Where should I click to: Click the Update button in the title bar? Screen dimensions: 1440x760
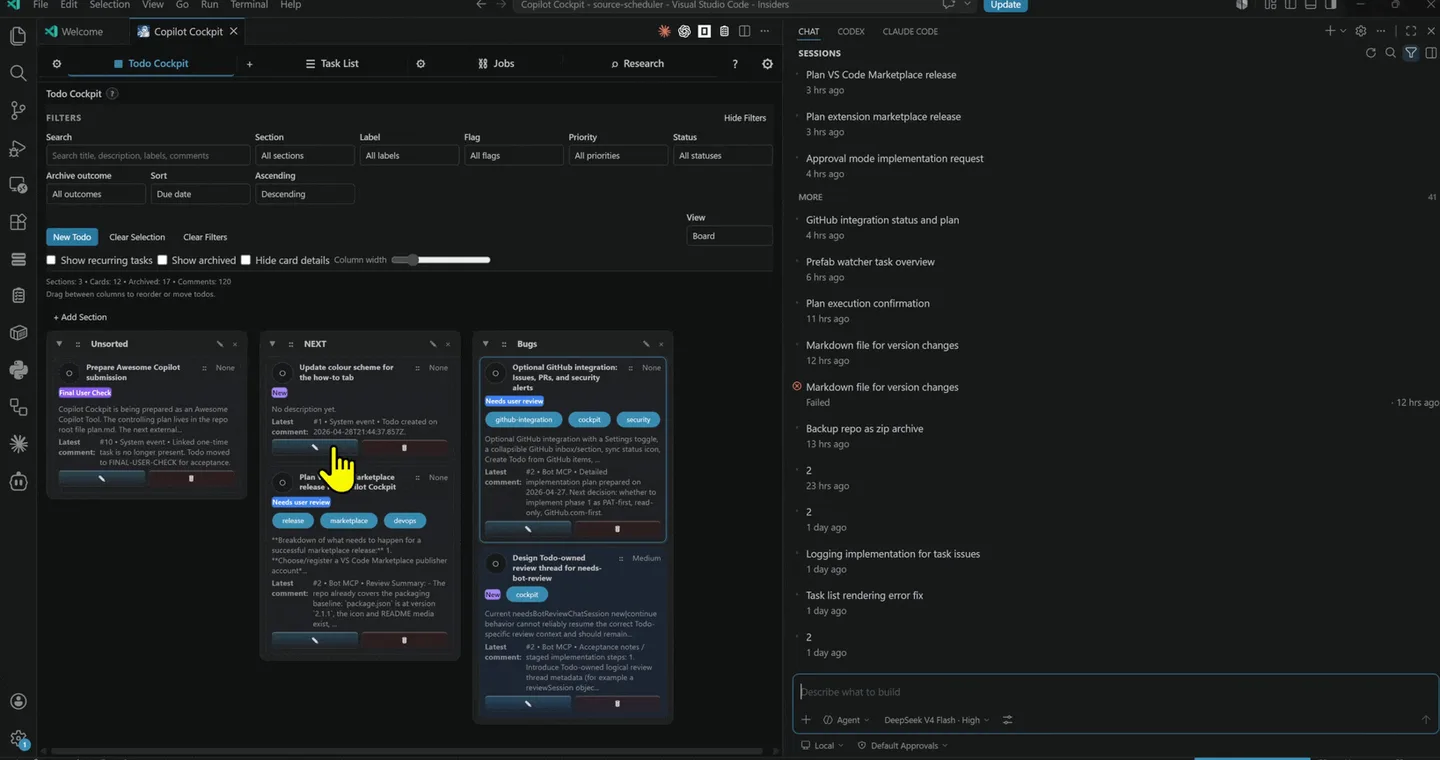[x=1006, y=5]
